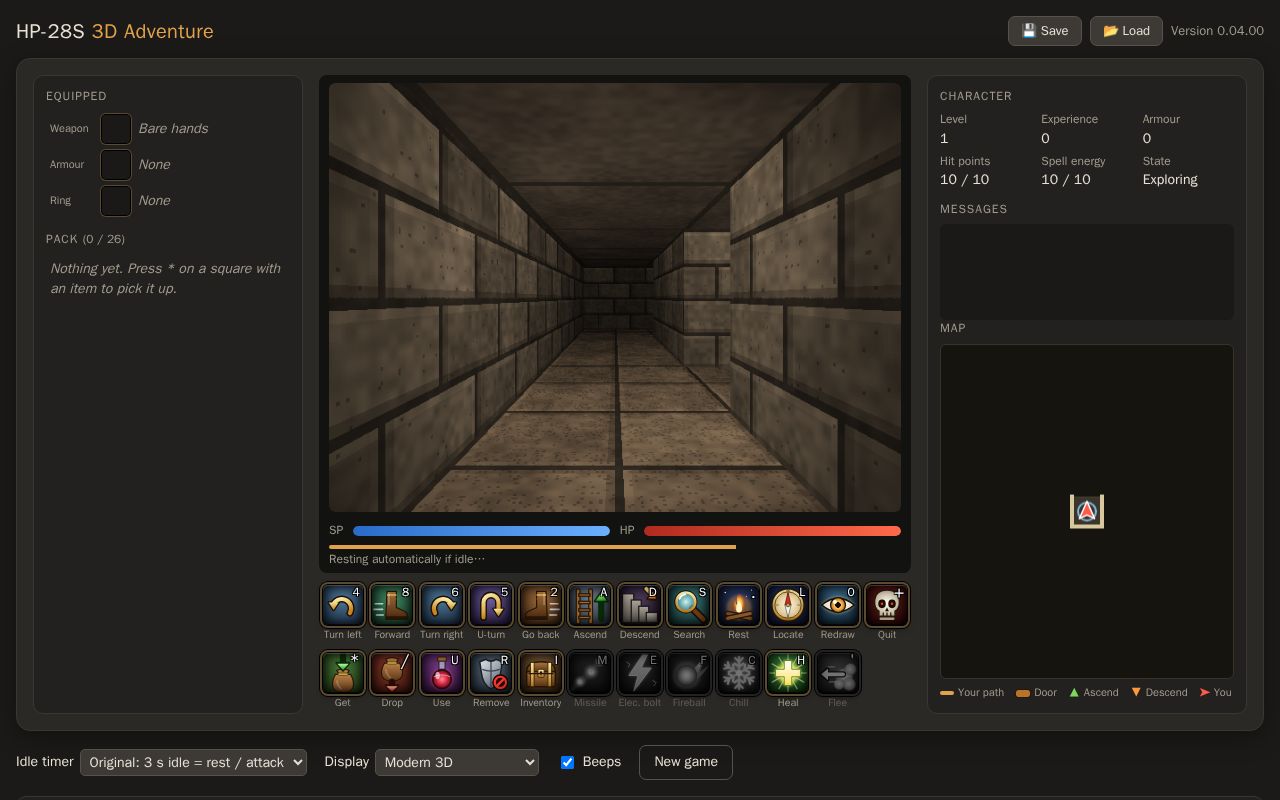Click the Quit skull icon
Image resolution: width=1280 pixels, height=800 pixels.
(x=887, y=605)
